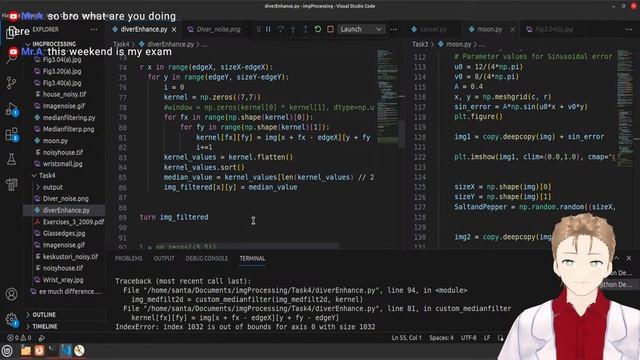Open the Launch configuration dropdown
The height and width of the screenshot is (360, 640).
coord(361,29)
